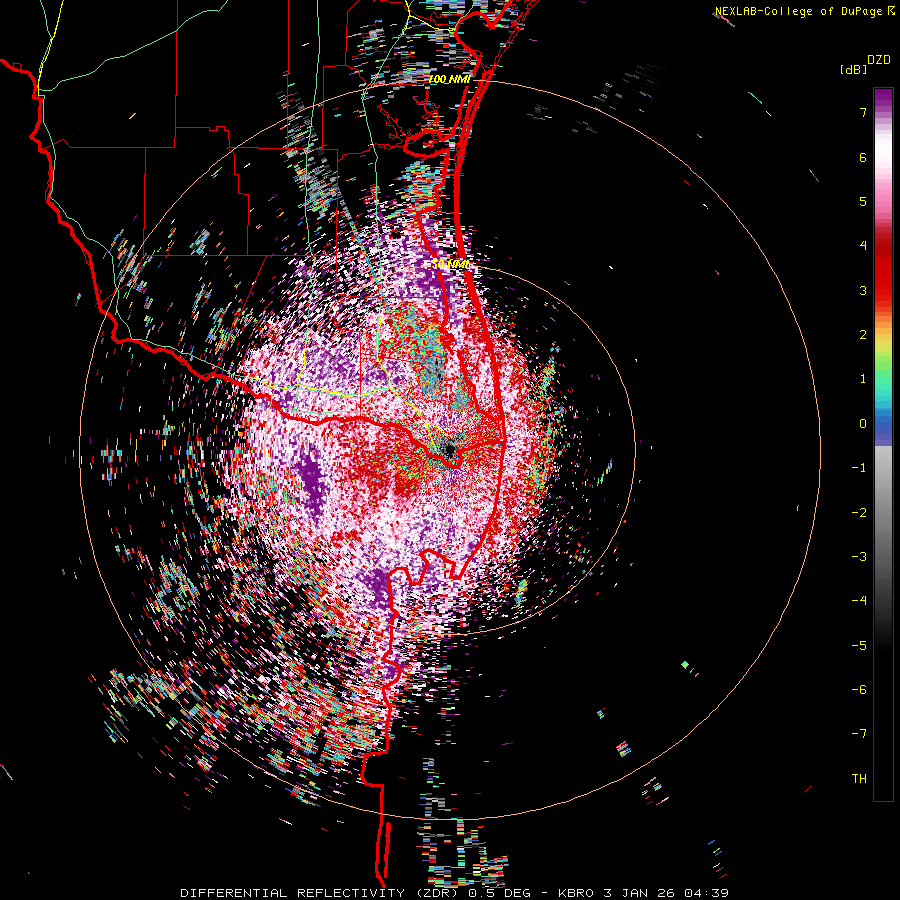This screenshot has width=900, height=900.
Task: Click the DIFFERENTIAL REFLECTIVITY (ZDR) caption text
Action: [x=321, y=893]
